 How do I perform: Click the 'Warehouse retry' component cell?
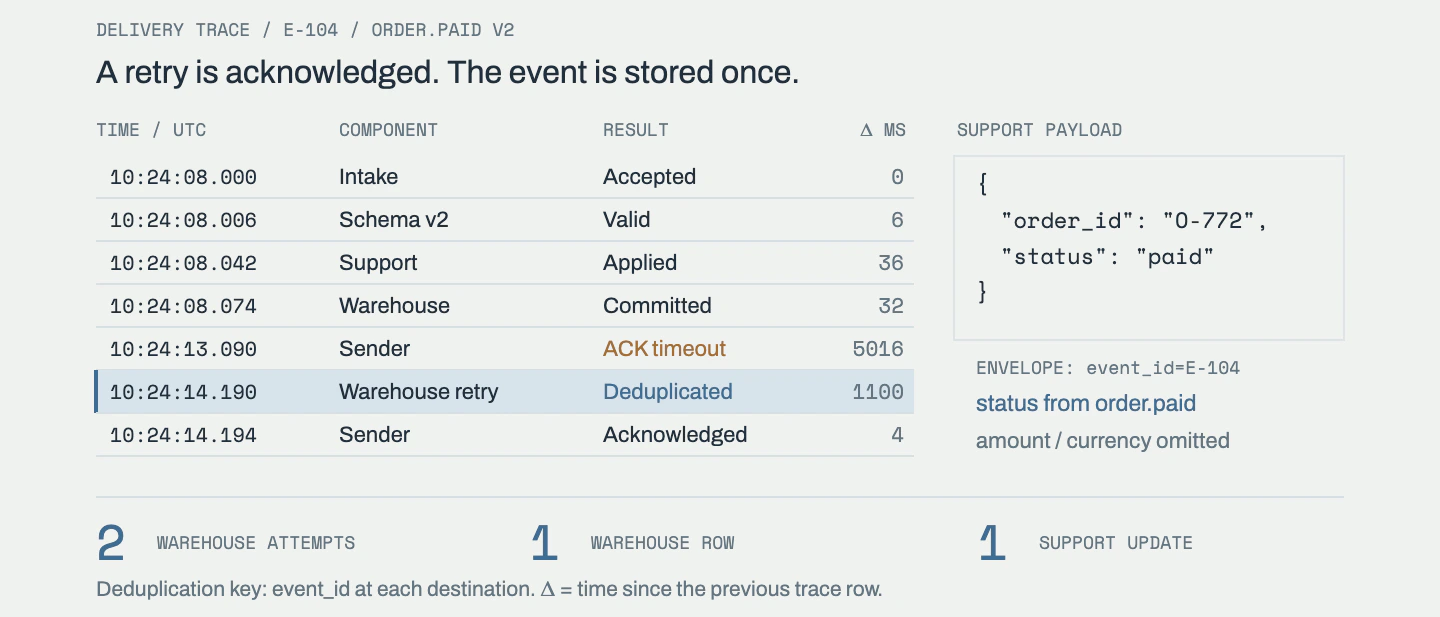pyautogui.click(x=418, y=392)
